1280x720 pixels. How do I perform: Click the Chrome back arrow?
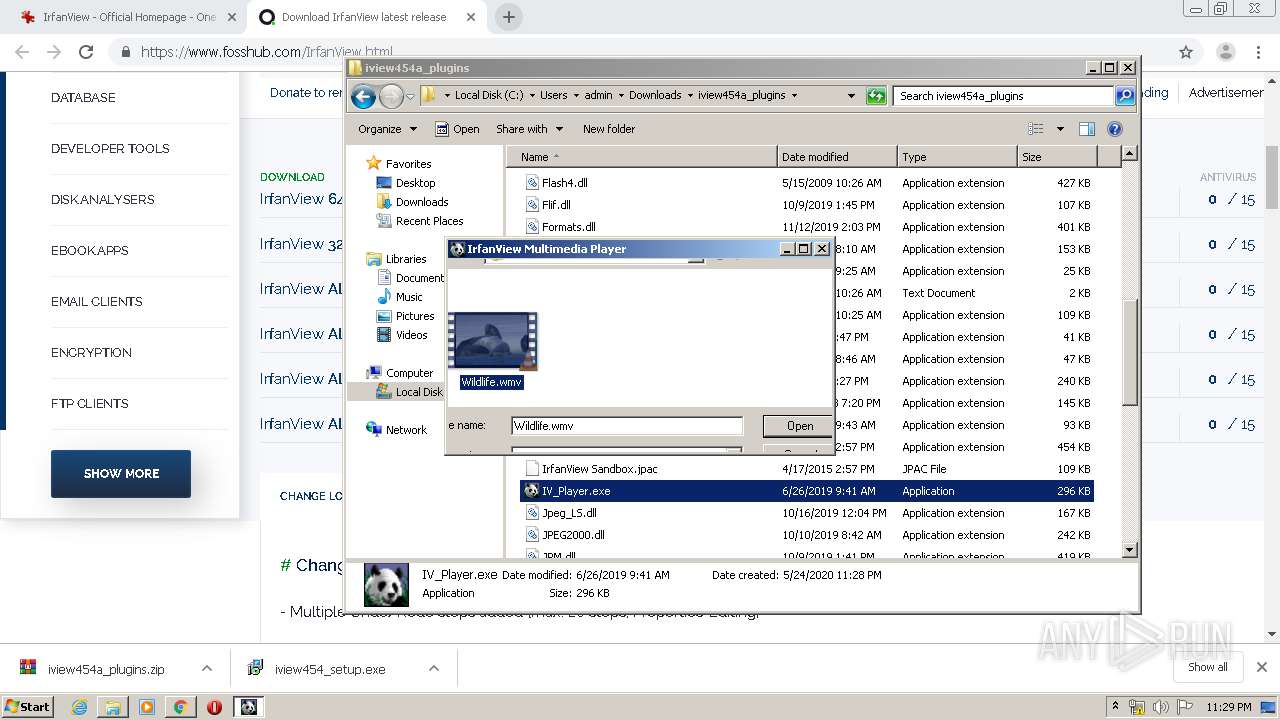pos(22,52)
